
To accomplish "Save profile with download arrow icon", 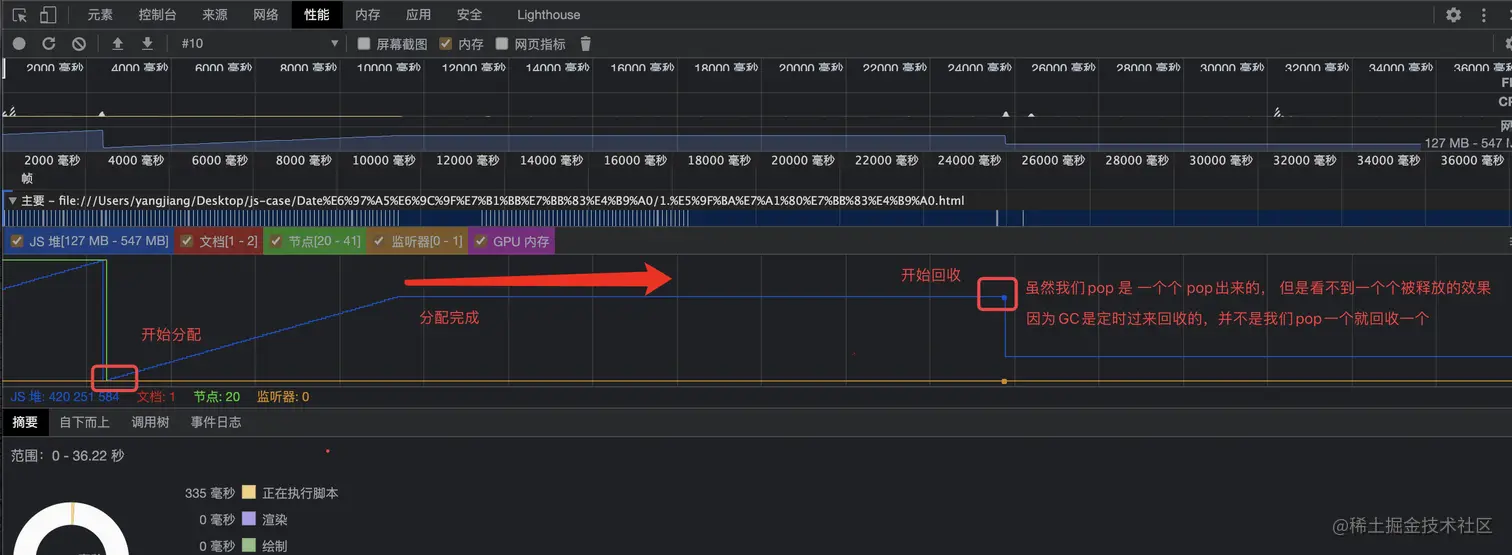I will (x=147, y=44).
